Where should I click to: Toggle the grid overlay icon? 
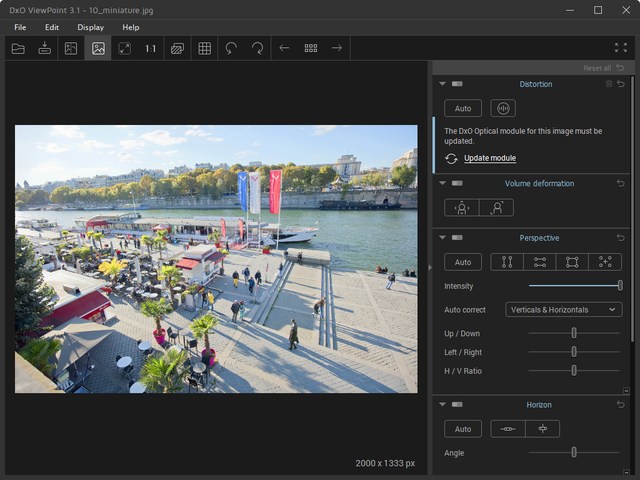(204, 48)
